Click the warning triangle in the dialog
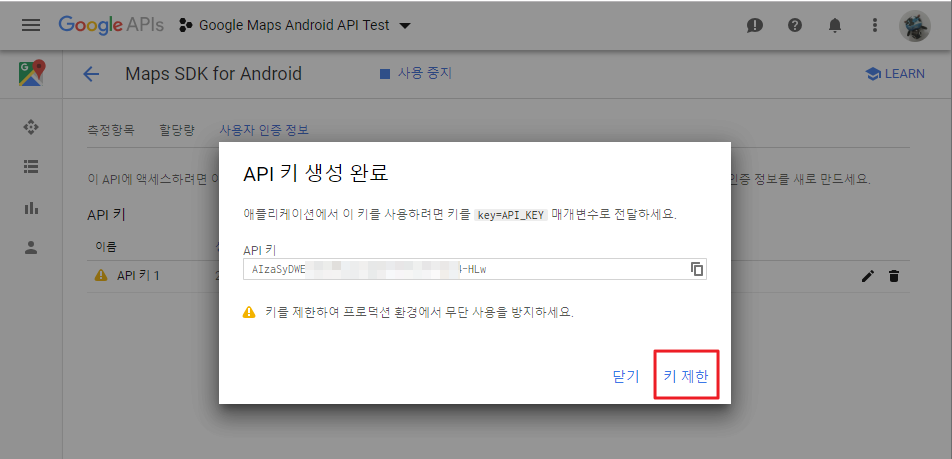952x459 pixels. tap(249, 313)
